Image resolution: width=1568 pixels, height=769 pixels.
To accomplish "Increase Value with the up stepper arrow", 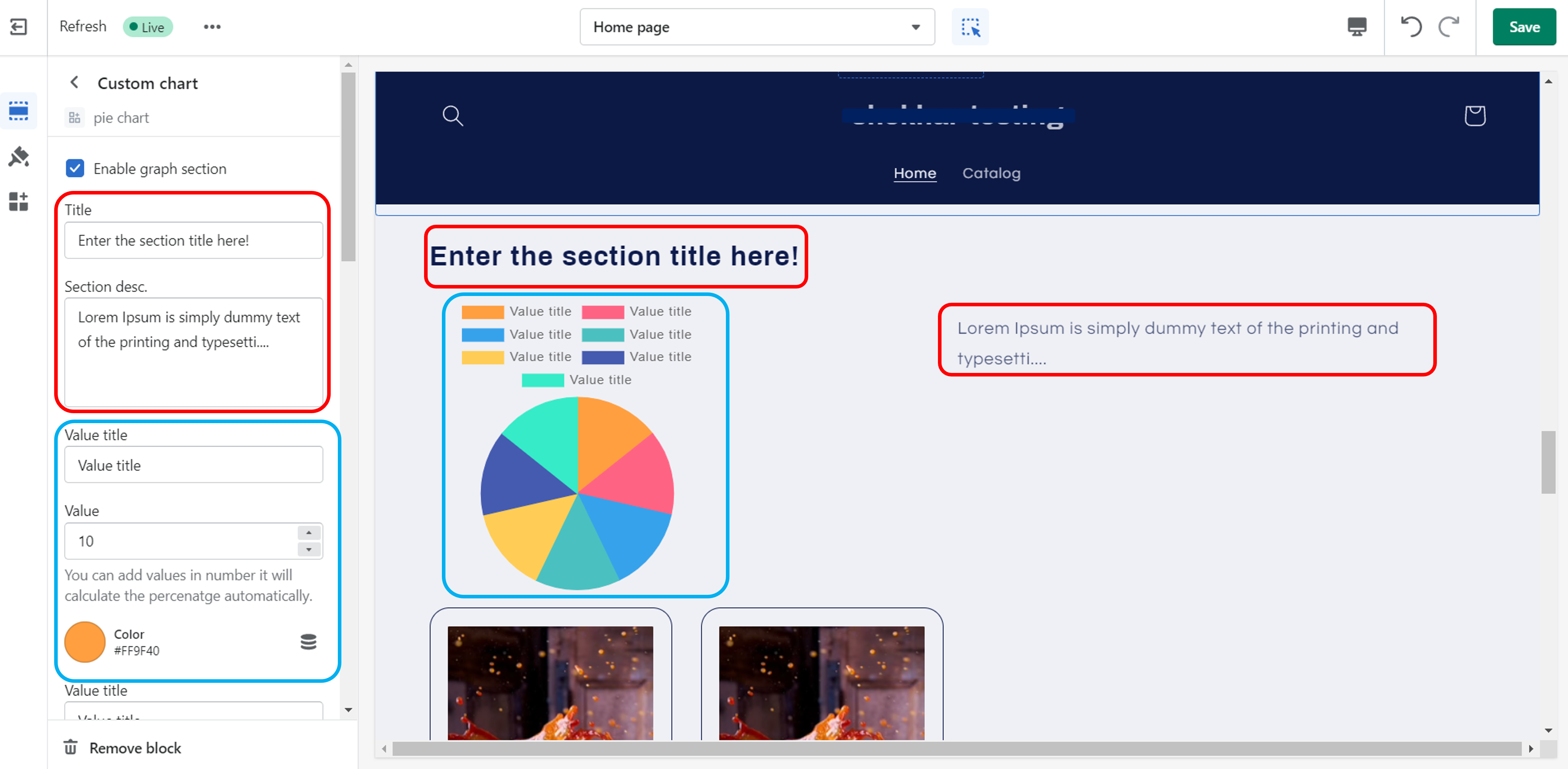I will tap(309, 533).
